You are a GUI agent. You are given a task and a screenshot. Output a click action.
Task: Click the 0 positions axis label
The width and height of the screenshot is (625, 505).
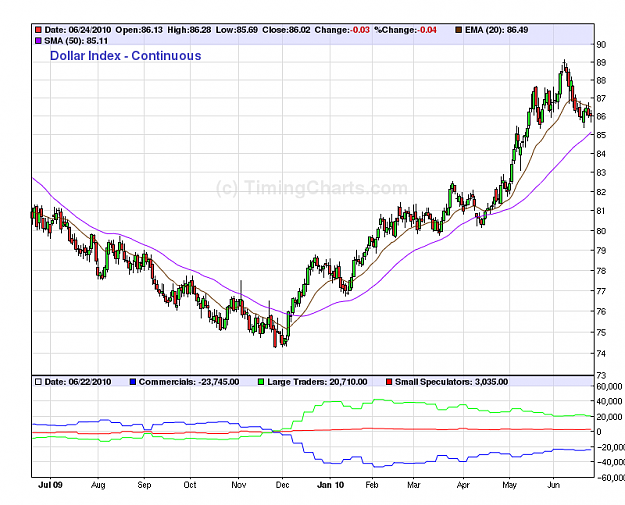(x=599, y=432)
